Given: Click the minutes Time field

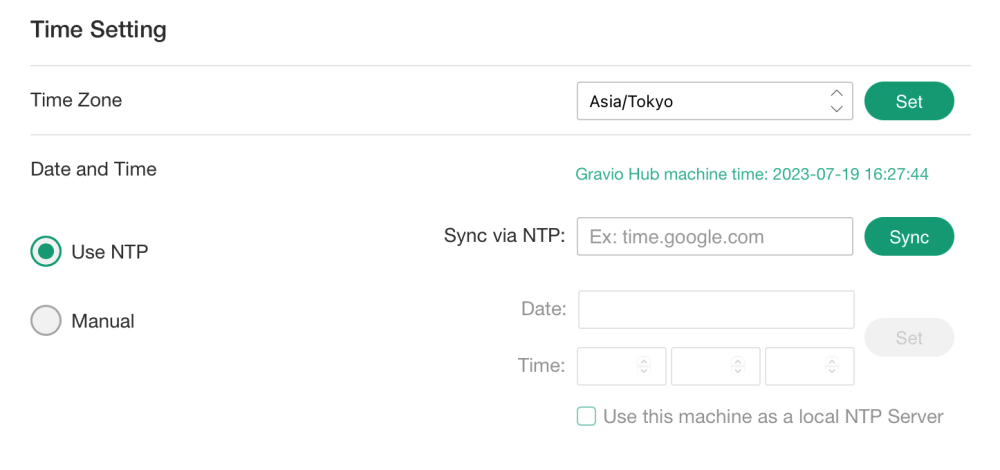Looking at the screenshot, I should [704, 366].
